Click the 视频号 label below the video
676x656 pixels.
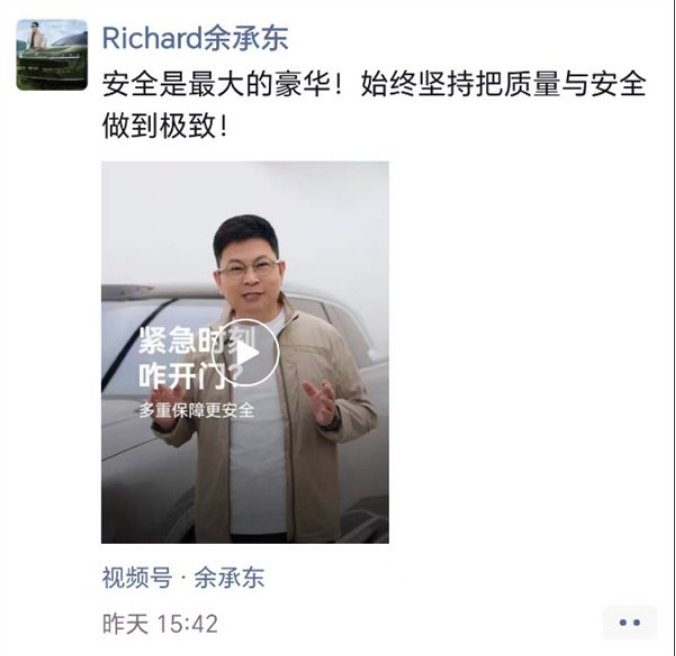(137, 577)
